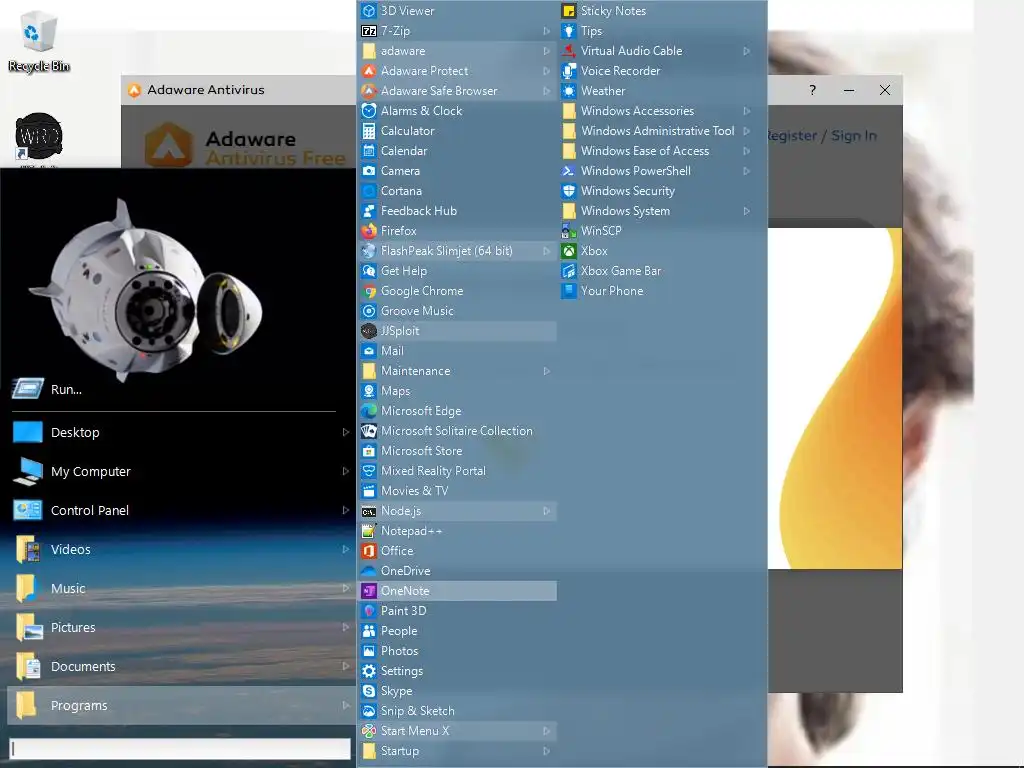Image resolution: width=1024 pixels, height=768 pixels.
Task: Open Movies & TV entry
Action: (457, 491)
